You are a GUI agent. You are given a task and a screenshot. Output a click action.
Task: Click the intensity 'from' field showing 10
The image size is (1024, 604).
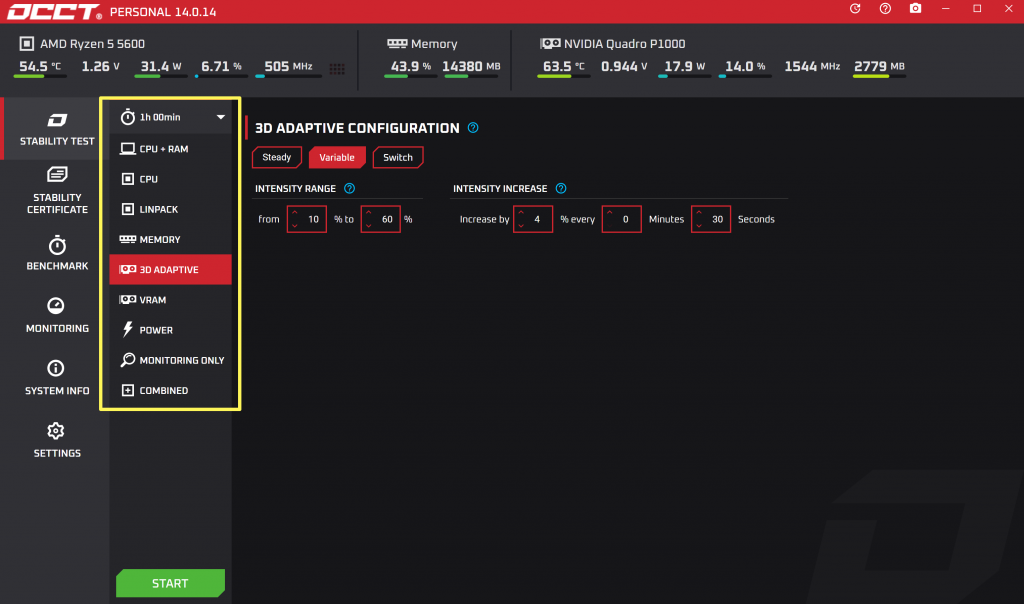[x=307, y=219]
